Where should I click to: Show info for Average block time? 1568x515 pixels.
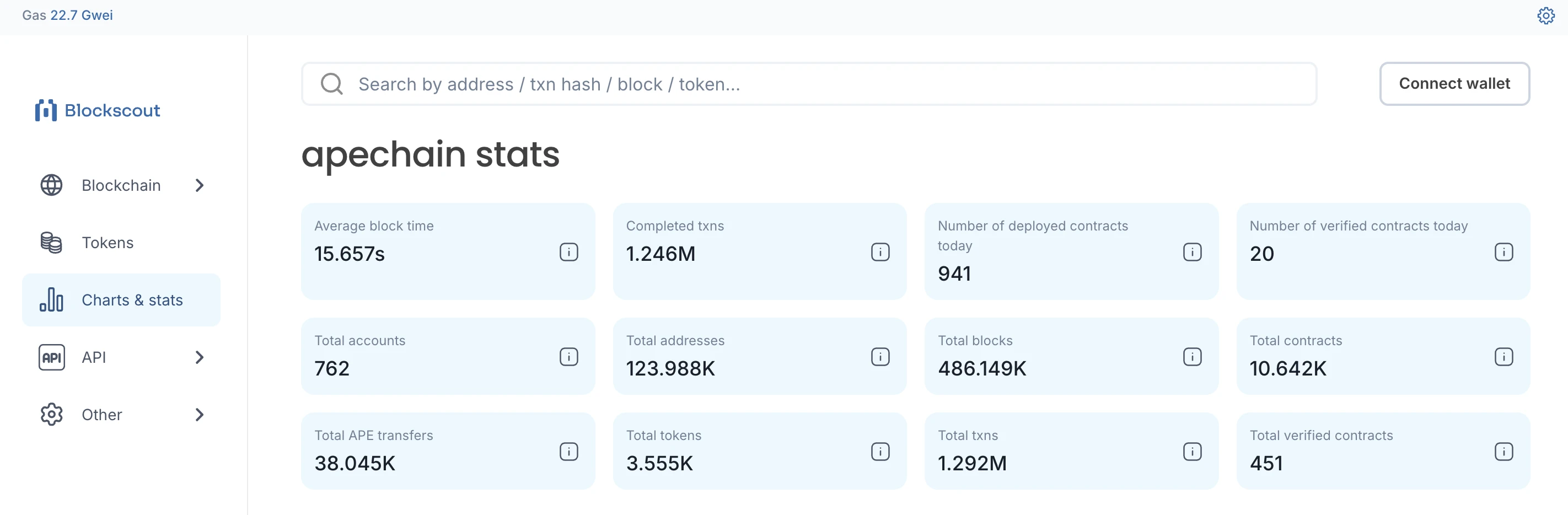(x=568, y=252)
